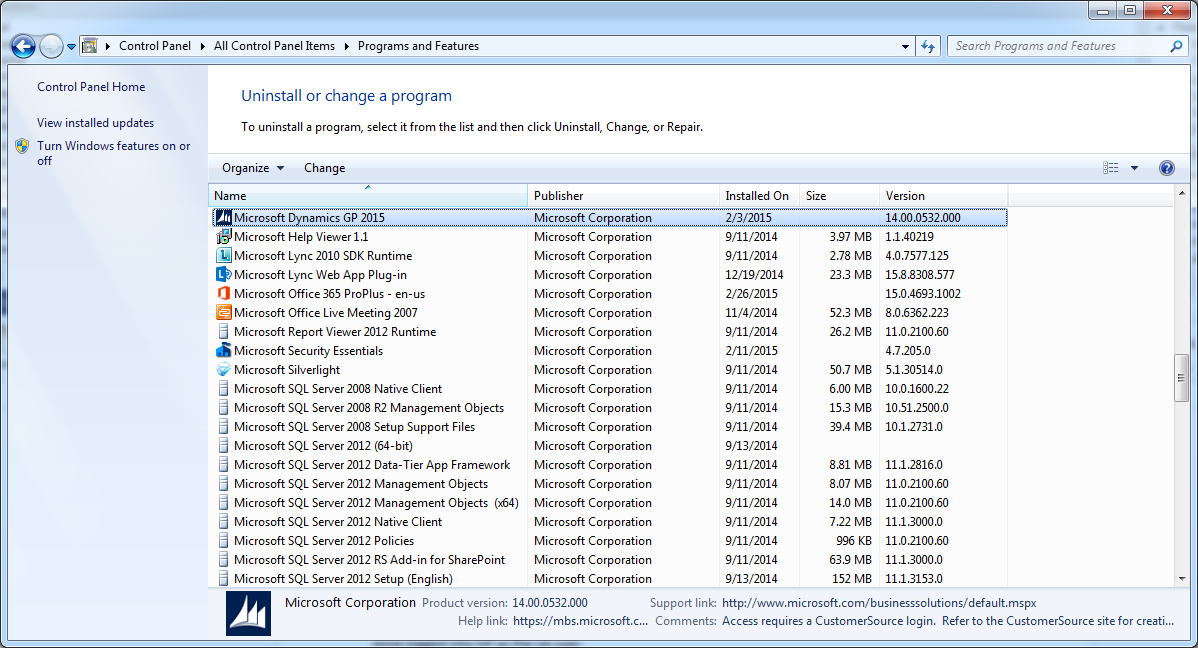
Task: Click the Lync Web App Plug-in icon
Action: 223,274
